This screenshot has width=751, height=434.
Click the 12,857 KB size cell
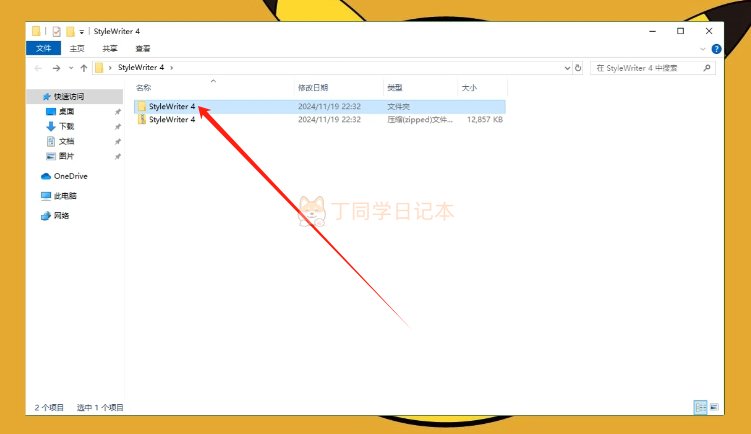tap(485, 120)
